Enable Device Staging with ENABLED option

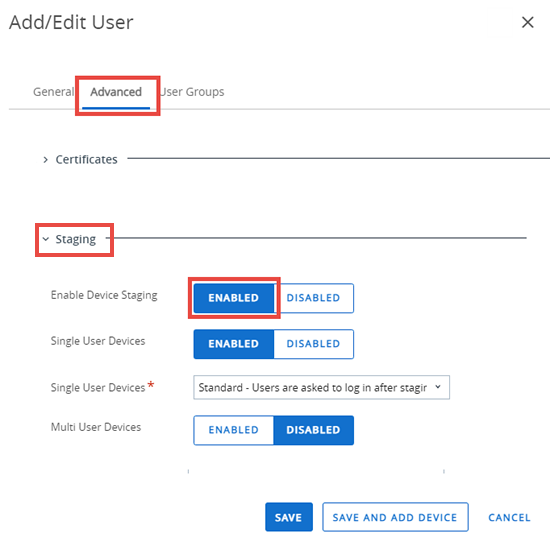tap(234, 298)
